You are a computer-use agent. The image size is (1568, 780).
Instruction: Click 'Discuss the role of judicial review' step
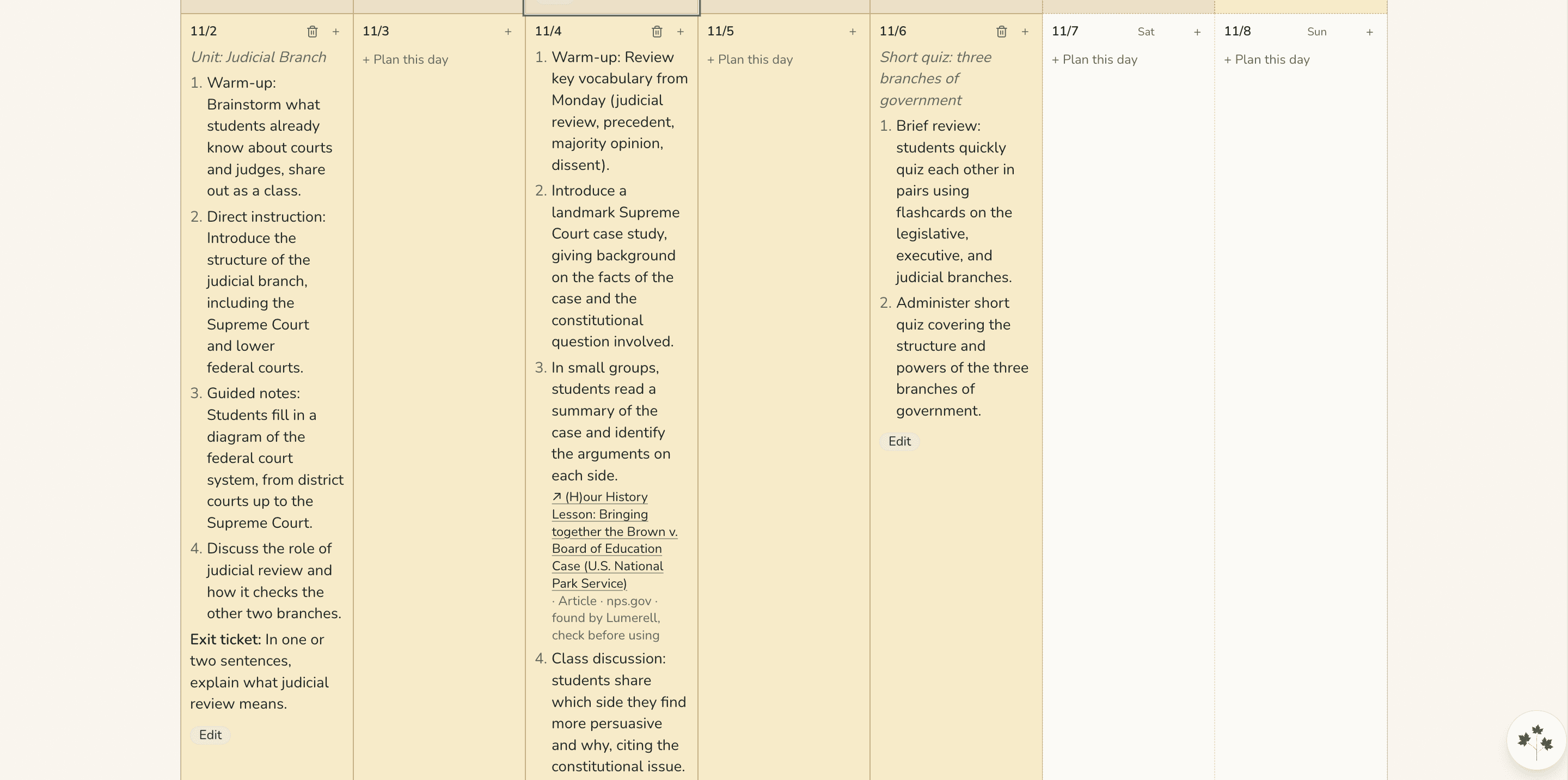(x=273, y=581)
